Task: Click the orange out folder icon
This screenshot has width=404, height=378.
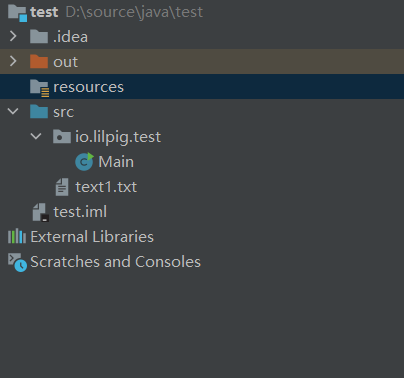Action: 39,61
